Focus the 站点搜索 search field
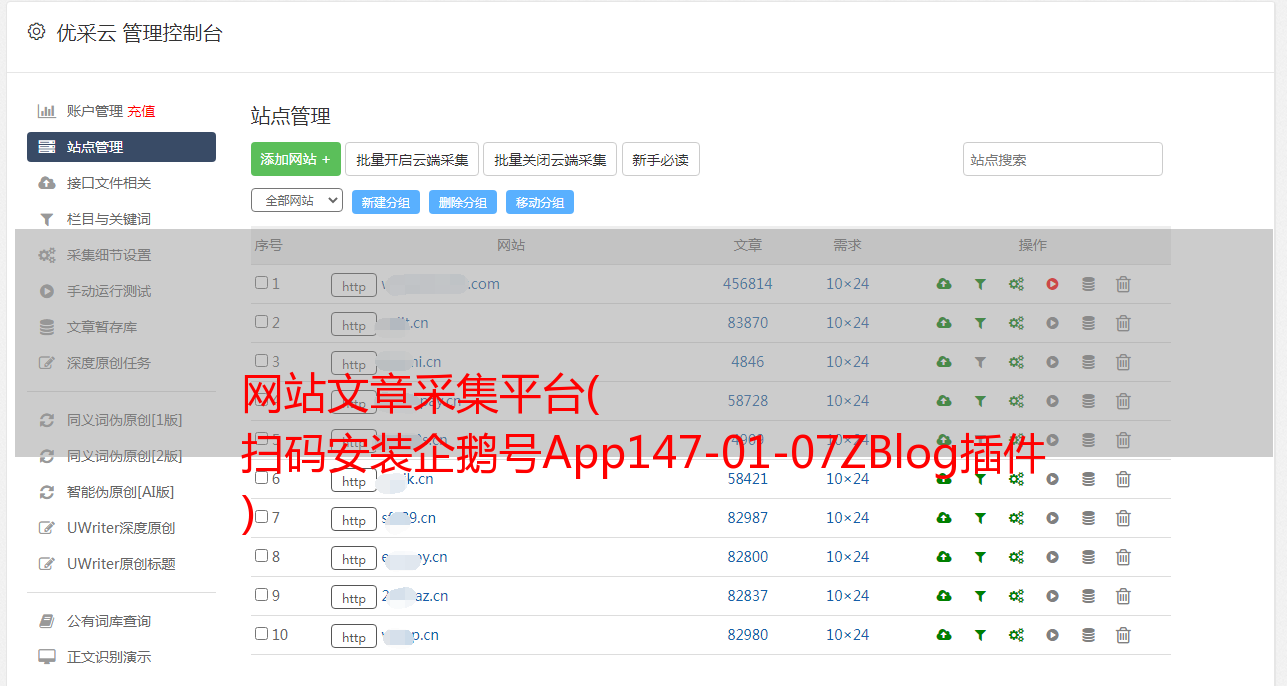 tap(1063, 159)
